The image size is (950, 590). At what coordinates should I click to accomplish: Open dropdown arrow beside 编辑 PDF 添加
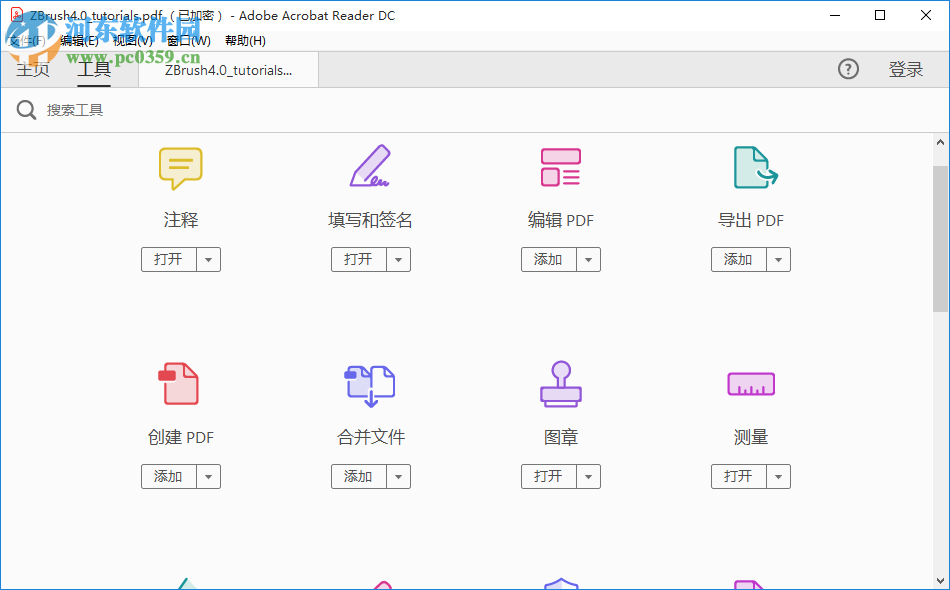pyautogui.click(x=589, y=259)
